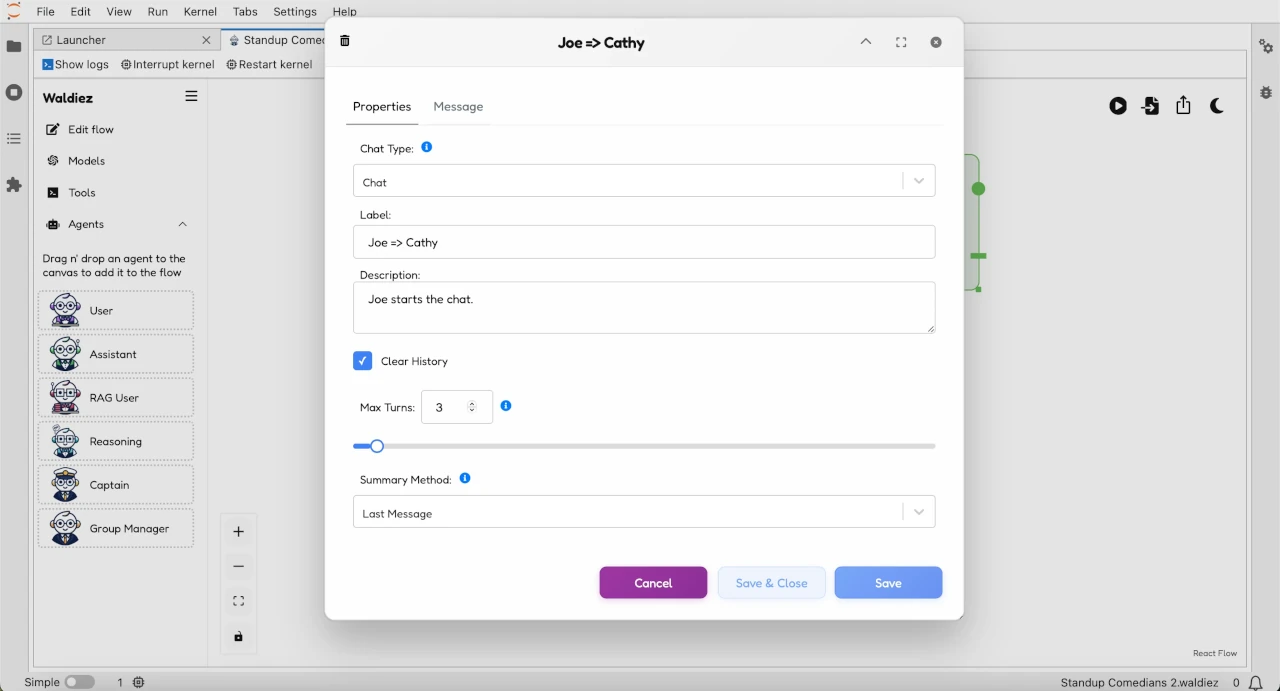Screen dimensions: 1280x691
Task: Click the trash delete icon in dialog header
Action: point(345,41)
